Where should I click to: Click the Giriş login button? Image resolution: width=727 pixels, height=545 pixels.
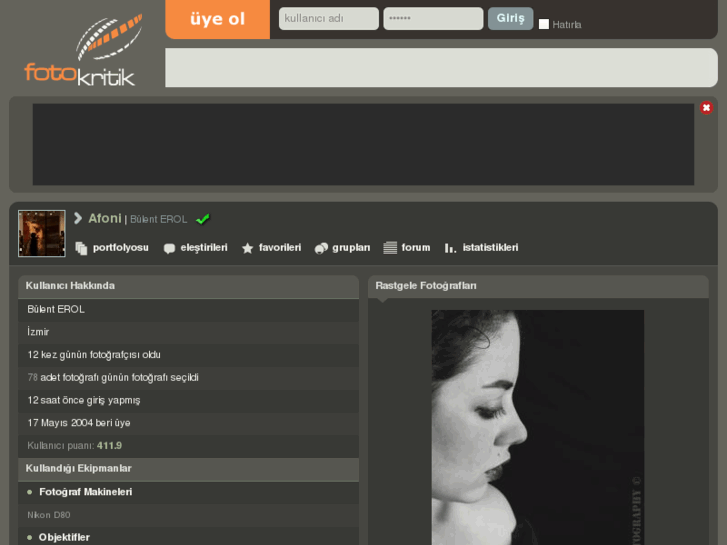[x=510, y=19]
